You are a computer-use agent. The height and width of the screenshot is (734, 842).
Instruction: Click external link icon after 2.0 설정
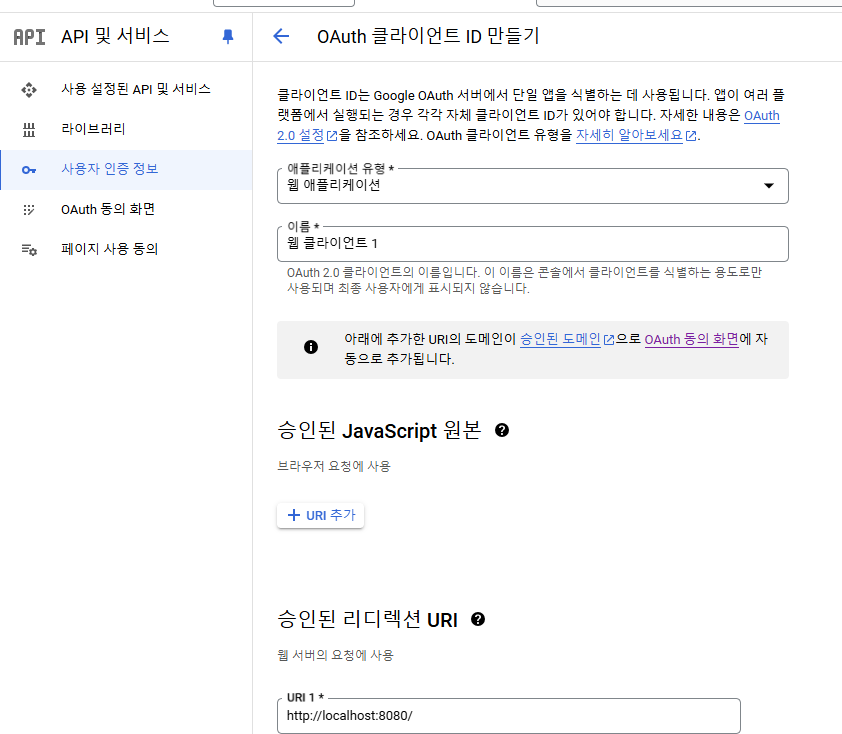pyautogui.click(x=332, y=136)
